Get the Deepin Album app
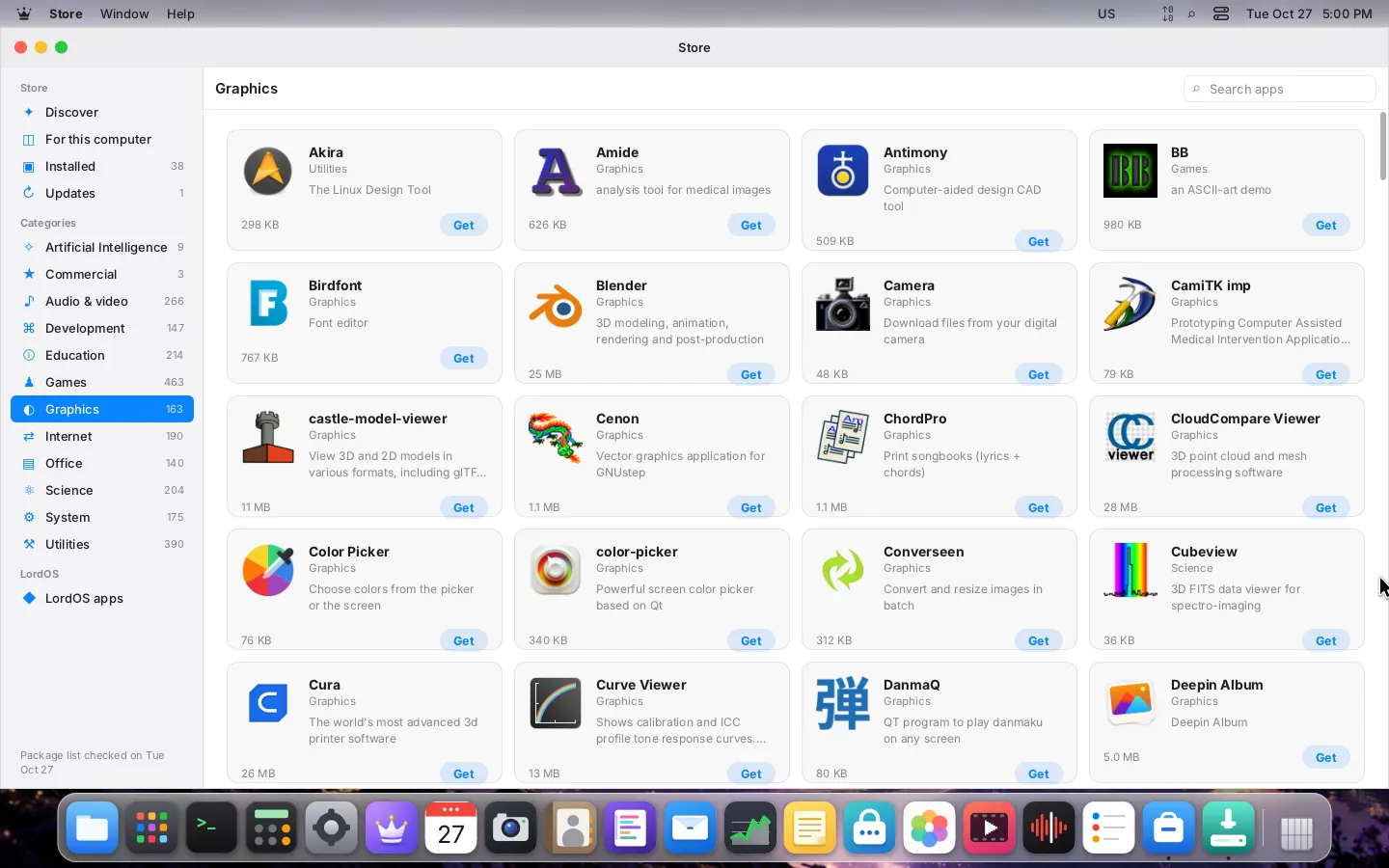The width and height of the screenshot is (1389, 868). point(1326,757)
